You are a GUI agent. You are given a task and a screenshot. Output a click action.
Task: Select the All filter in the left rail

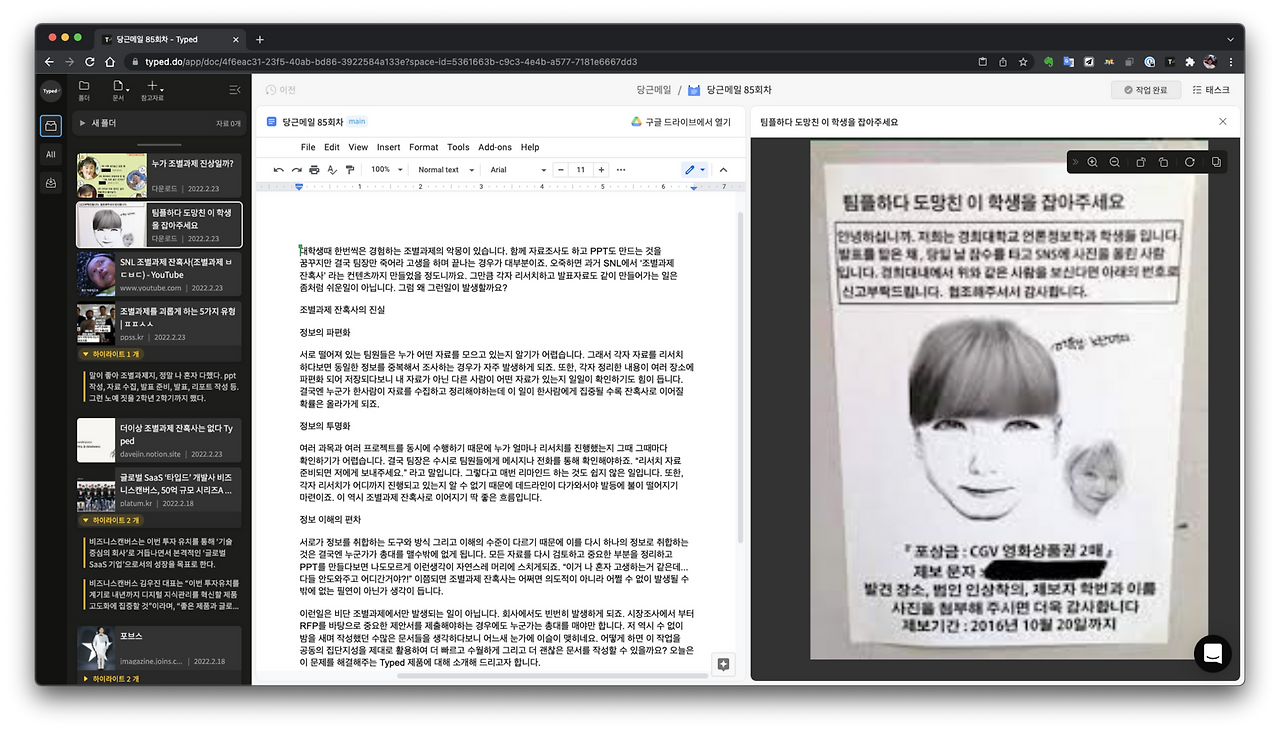[50, 154]
